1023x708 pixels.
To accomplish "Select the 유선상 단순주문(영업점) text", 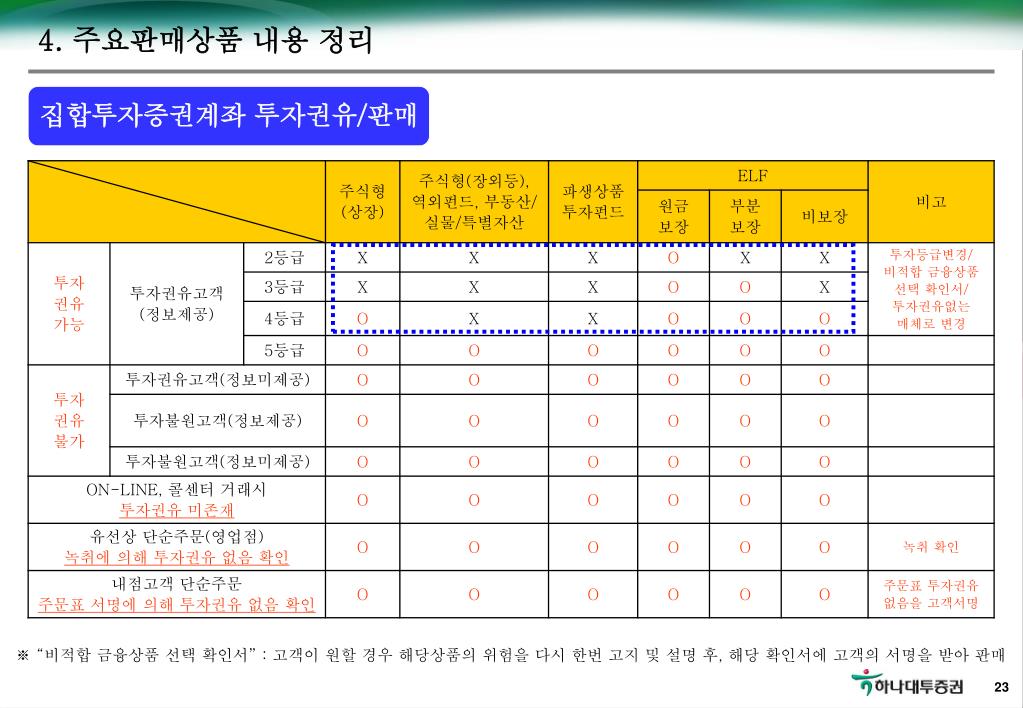I will (177, 536).
